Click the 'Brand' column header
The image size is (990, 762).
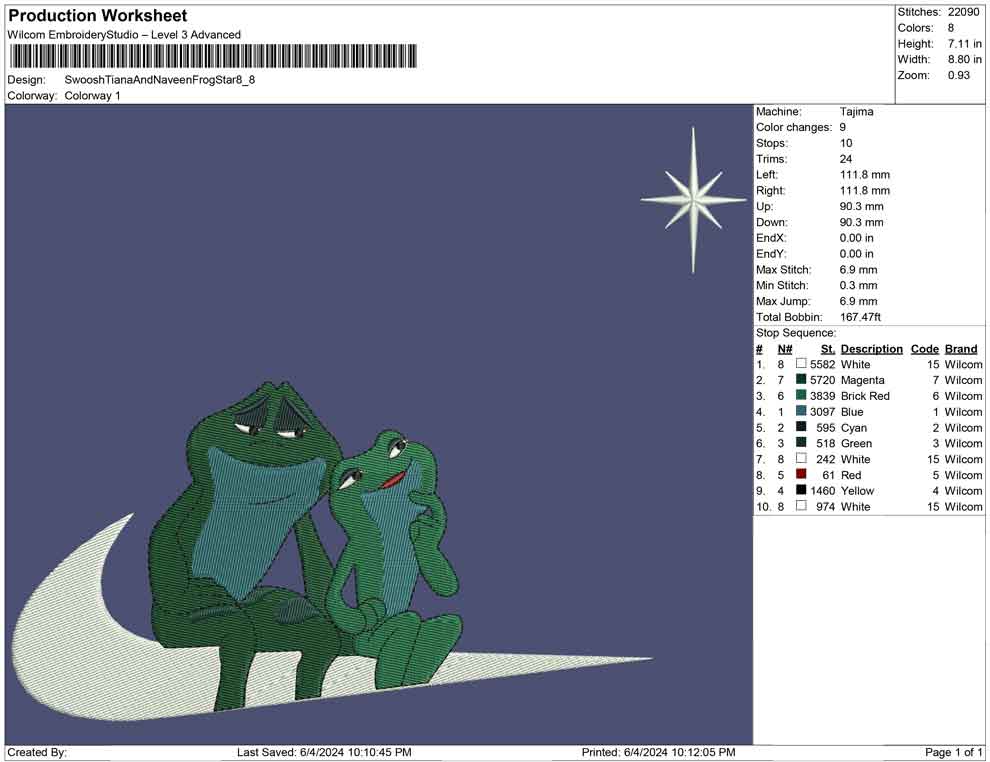coord(961,349)
